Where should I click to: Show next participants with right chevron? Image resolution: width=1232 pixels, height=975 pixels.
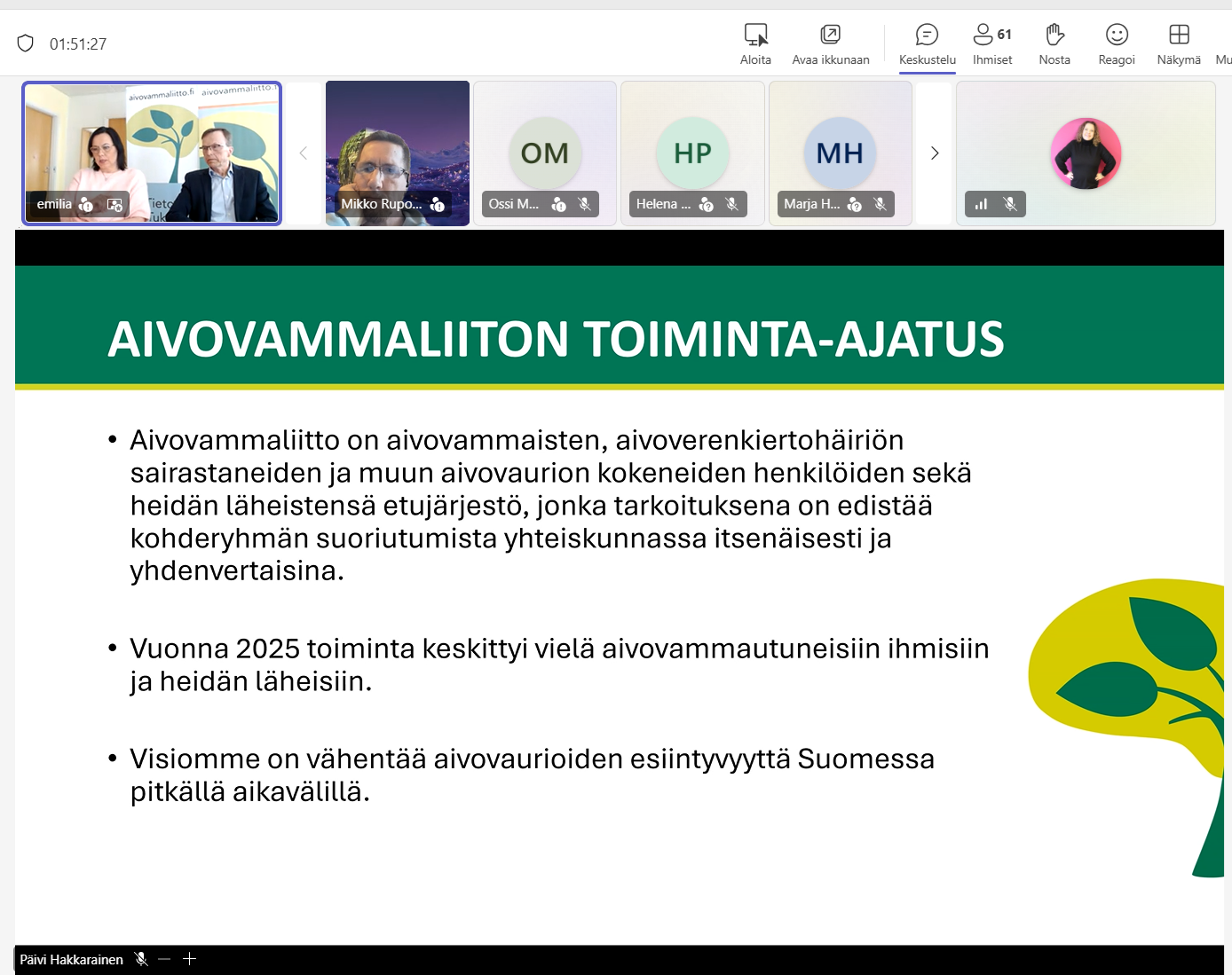pos(935,153)
